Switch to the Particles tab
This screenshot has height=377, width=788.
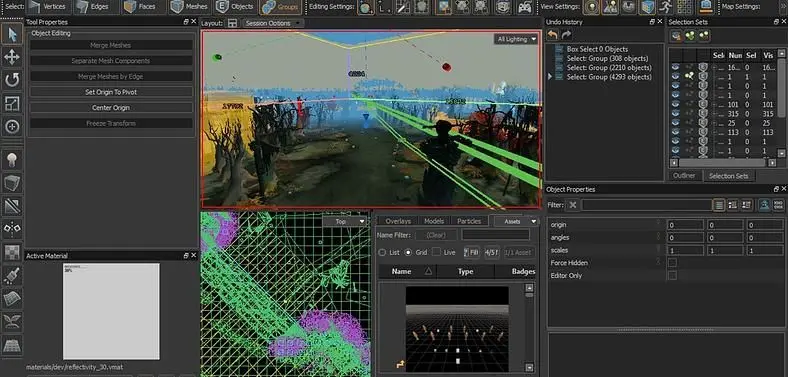(469, 221)
